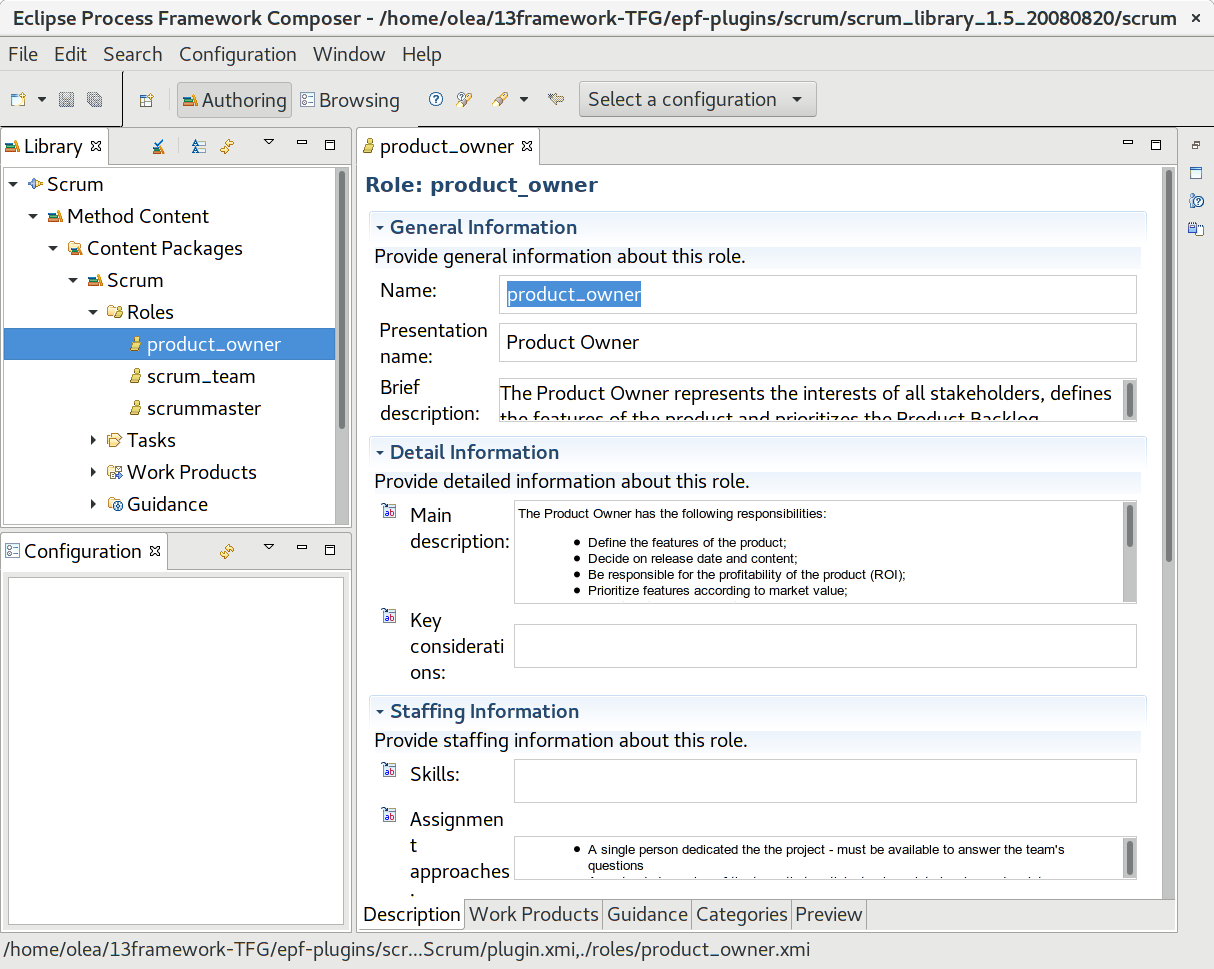This screenshot has height=969, width=1214.
Task: Open rich text editor for Assignment approaches
Action: 389,815
